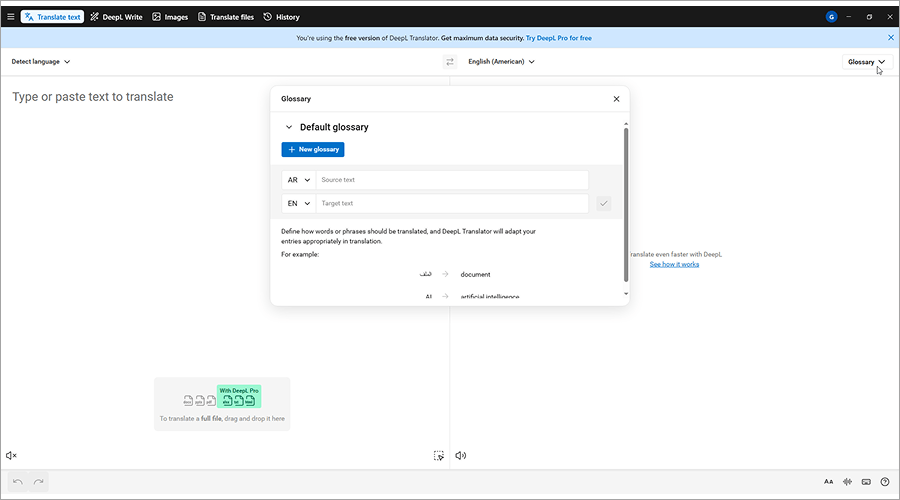Click the Target text field
Viewport: 900px width, 500px height.
click(452, 203)
